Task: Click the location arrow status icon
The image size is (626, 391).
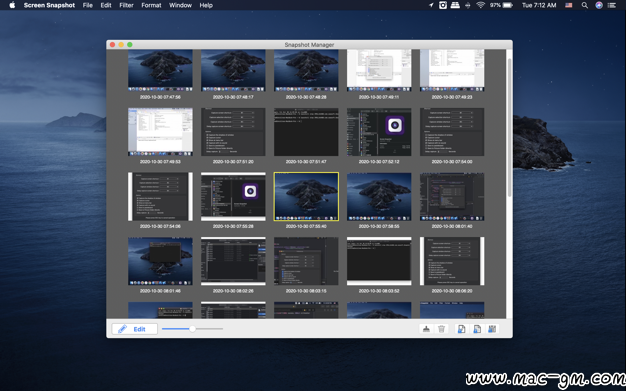Action: pyautogui.click(x=431, y=5)
